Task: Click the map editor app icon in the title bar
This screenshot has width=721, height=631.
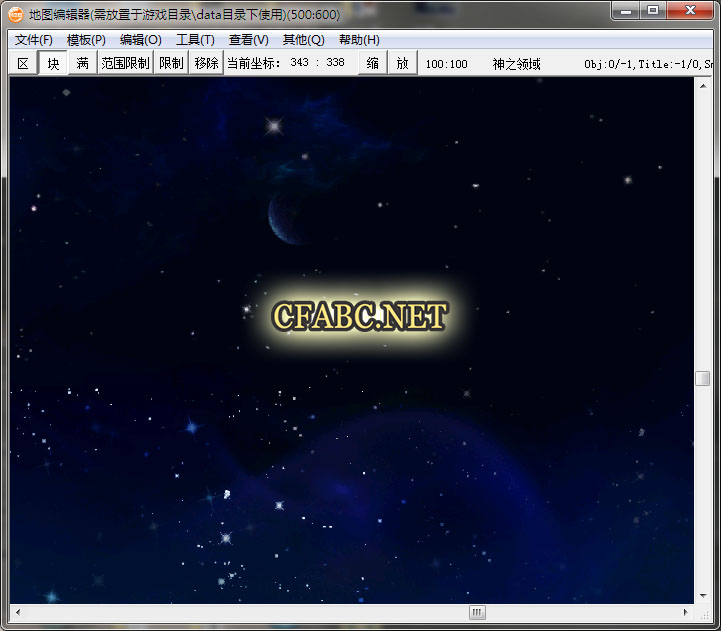Action: tap(16, 15)
